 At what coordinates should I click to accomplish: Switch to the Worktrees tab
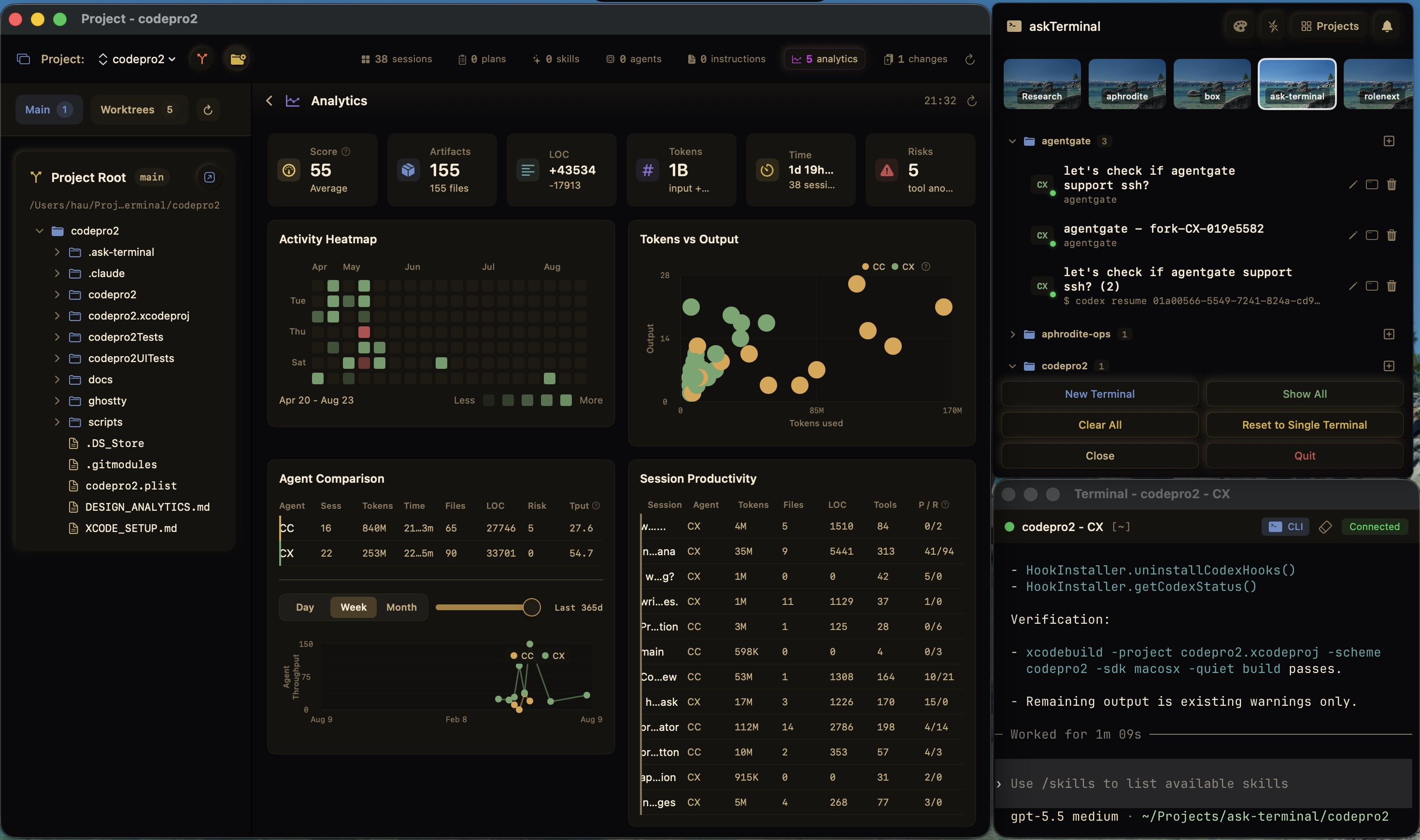[x=139, y=110]
